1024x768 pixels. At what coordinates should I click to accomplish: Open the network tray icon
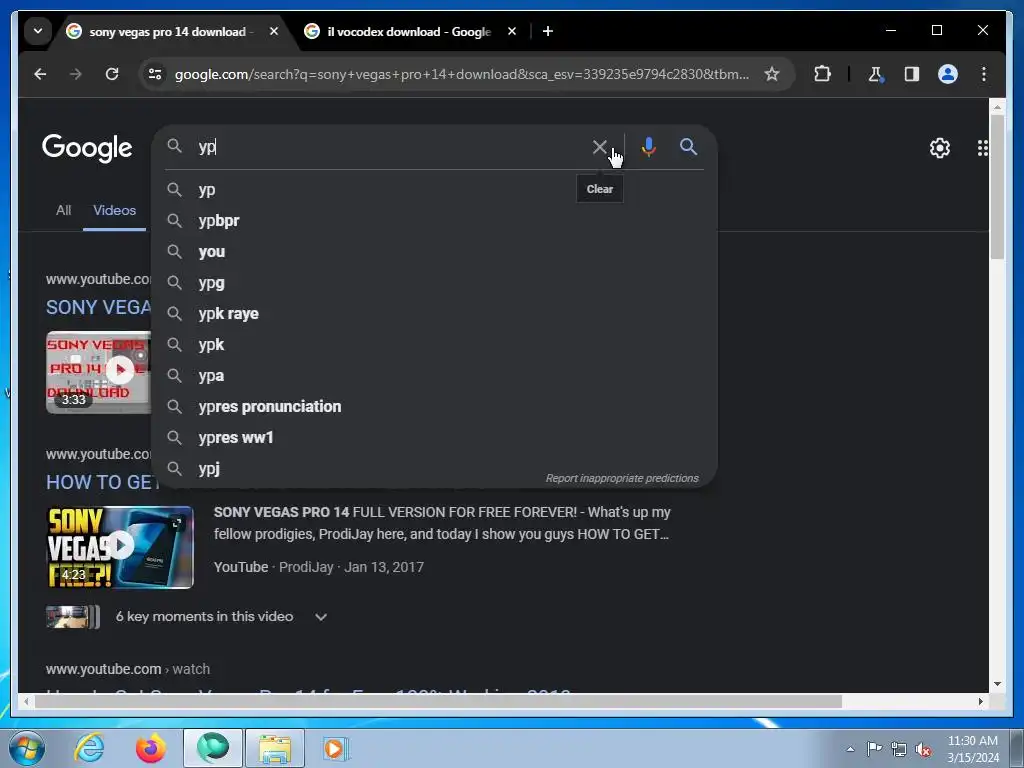[x=899, y=749]
